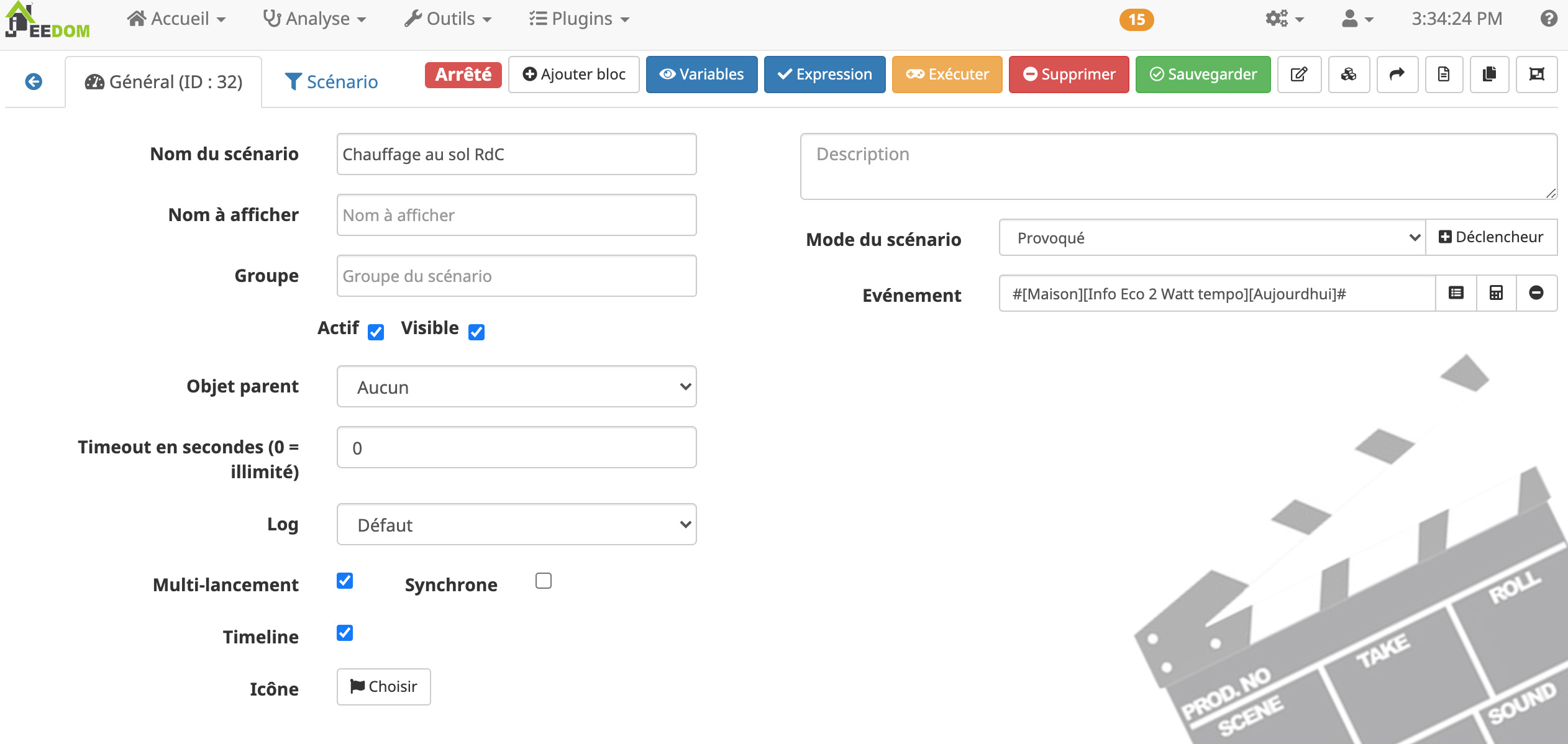
Task: Toggle the Visible checkbox
Action: tap(476, 332)
